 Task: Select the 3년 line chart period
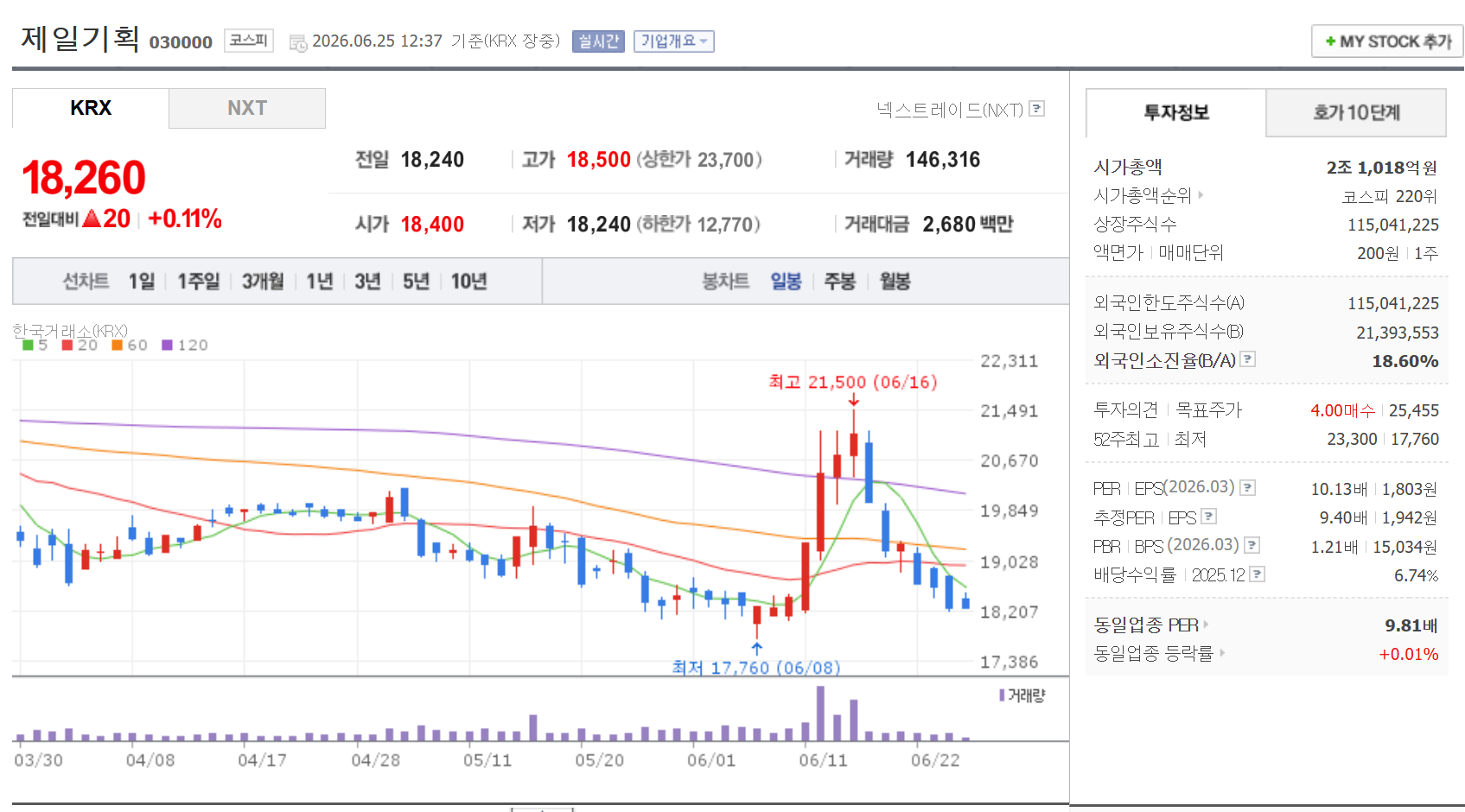point(367,282)
